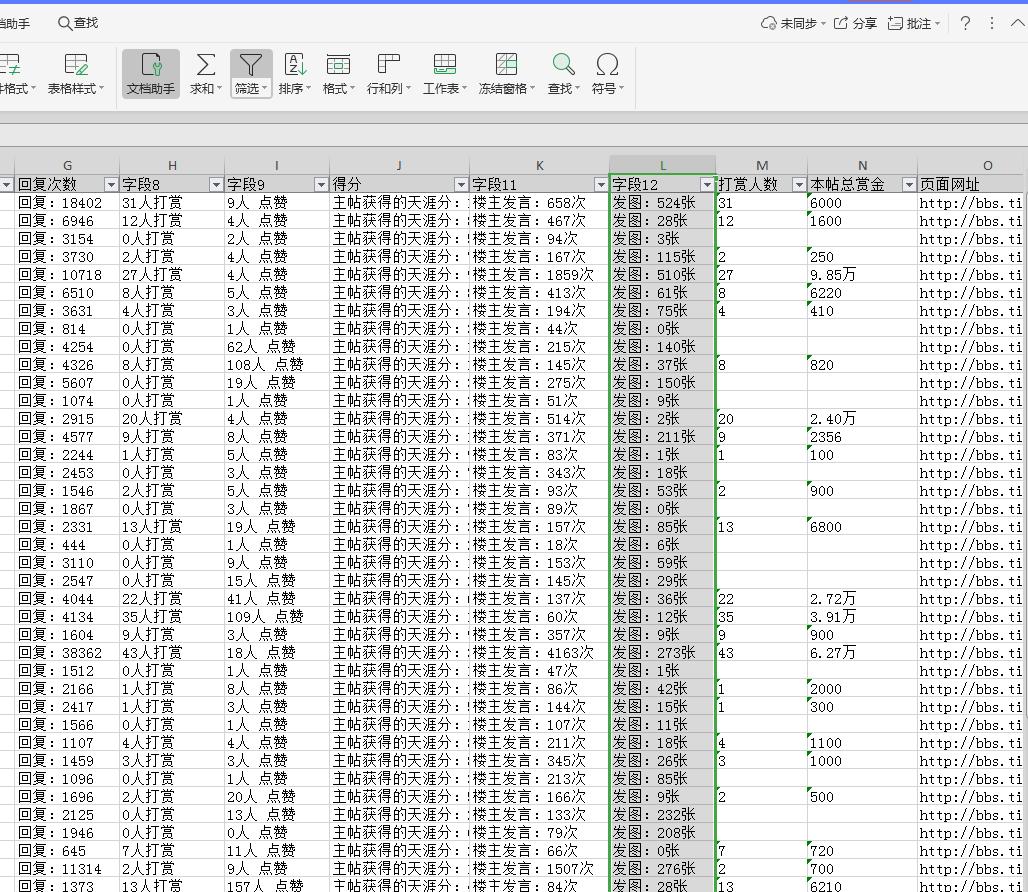Click the 文档助手 document assistant icon
The height and width of the screenshot is (892, 1028).
pos(151,66)
